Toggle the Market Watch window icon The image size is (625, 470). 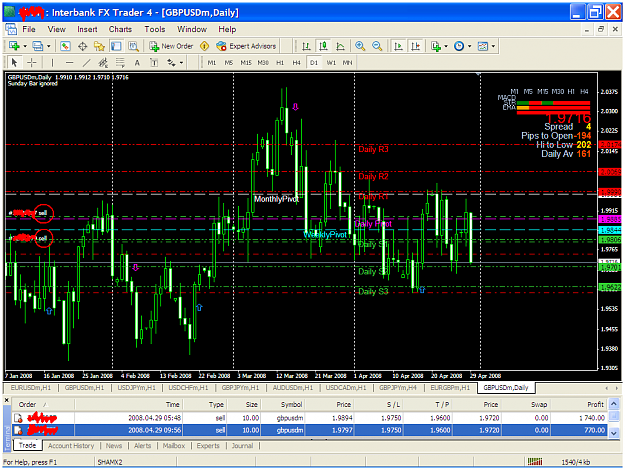[65, 46]
